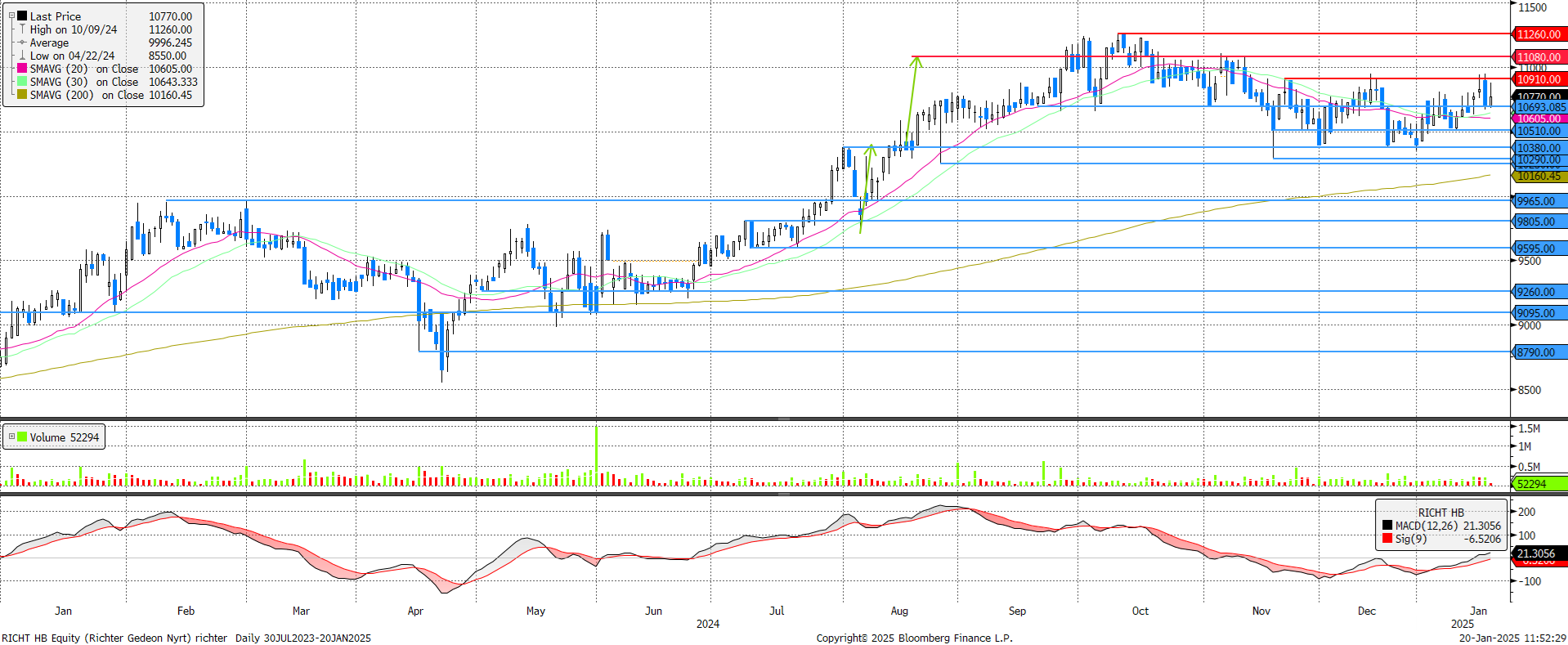Click the '2025' year label
This screenshot has height=645, width=1568.
point(1463,624)
